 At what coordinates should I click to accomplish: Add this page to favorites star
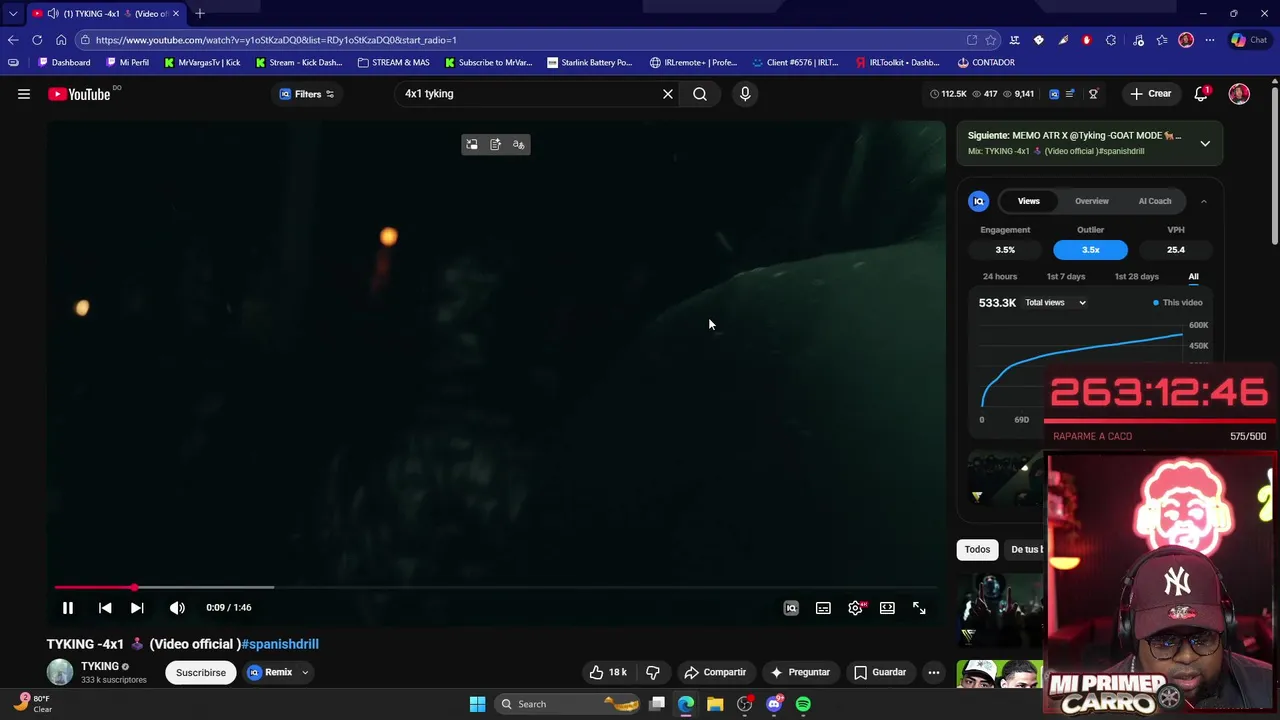pyautogui.click(x=991, y=40)
